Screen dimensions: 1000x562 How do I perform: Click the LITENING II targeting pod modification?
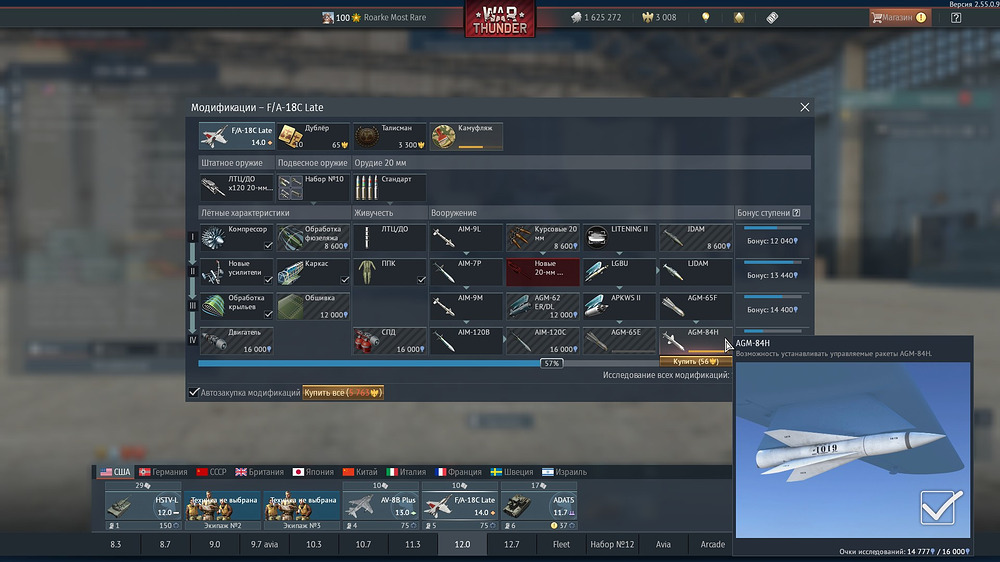pyautogui.click(x=620, y=237)
